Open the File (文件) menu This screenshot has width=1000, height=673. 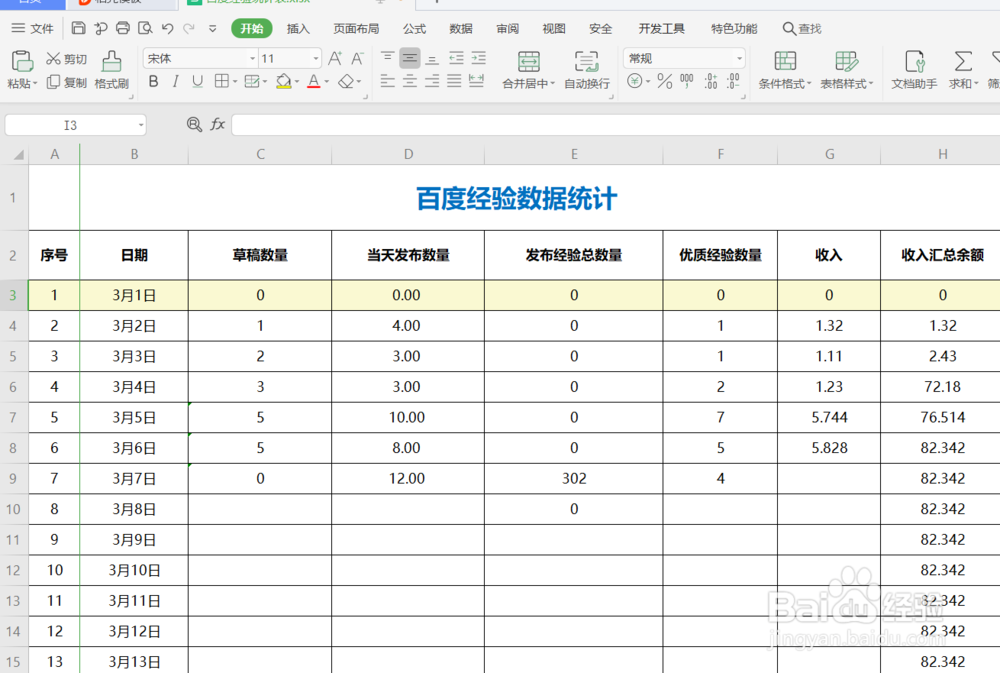click(33, 28)
